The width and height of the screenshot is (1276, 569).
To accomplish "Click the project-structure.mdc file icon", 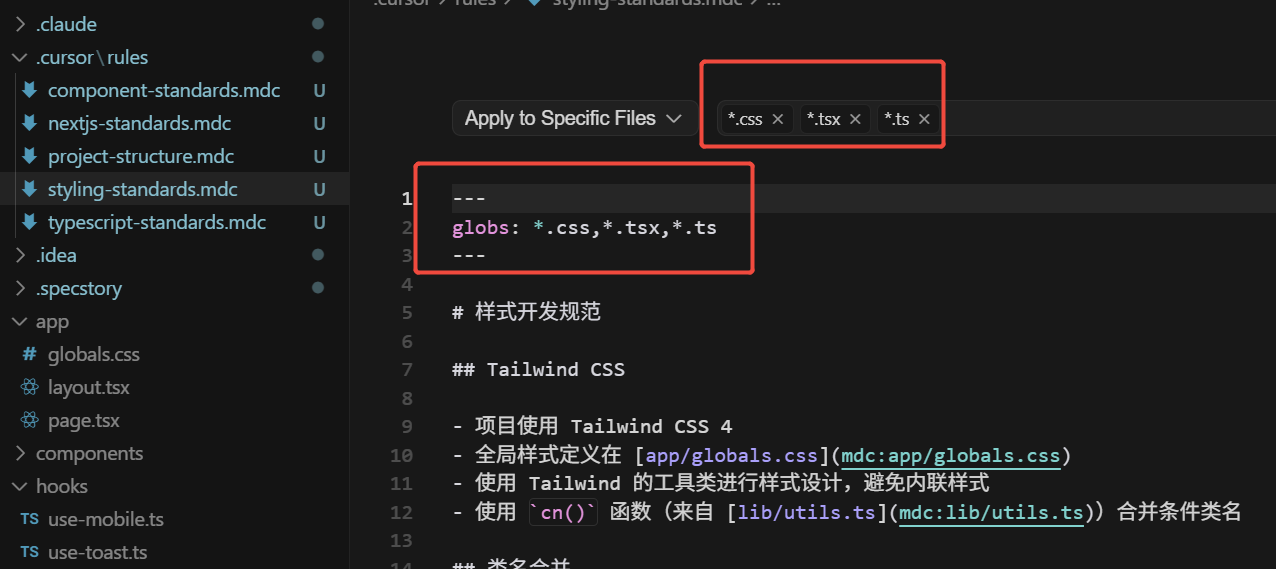I will pos(29,156).
